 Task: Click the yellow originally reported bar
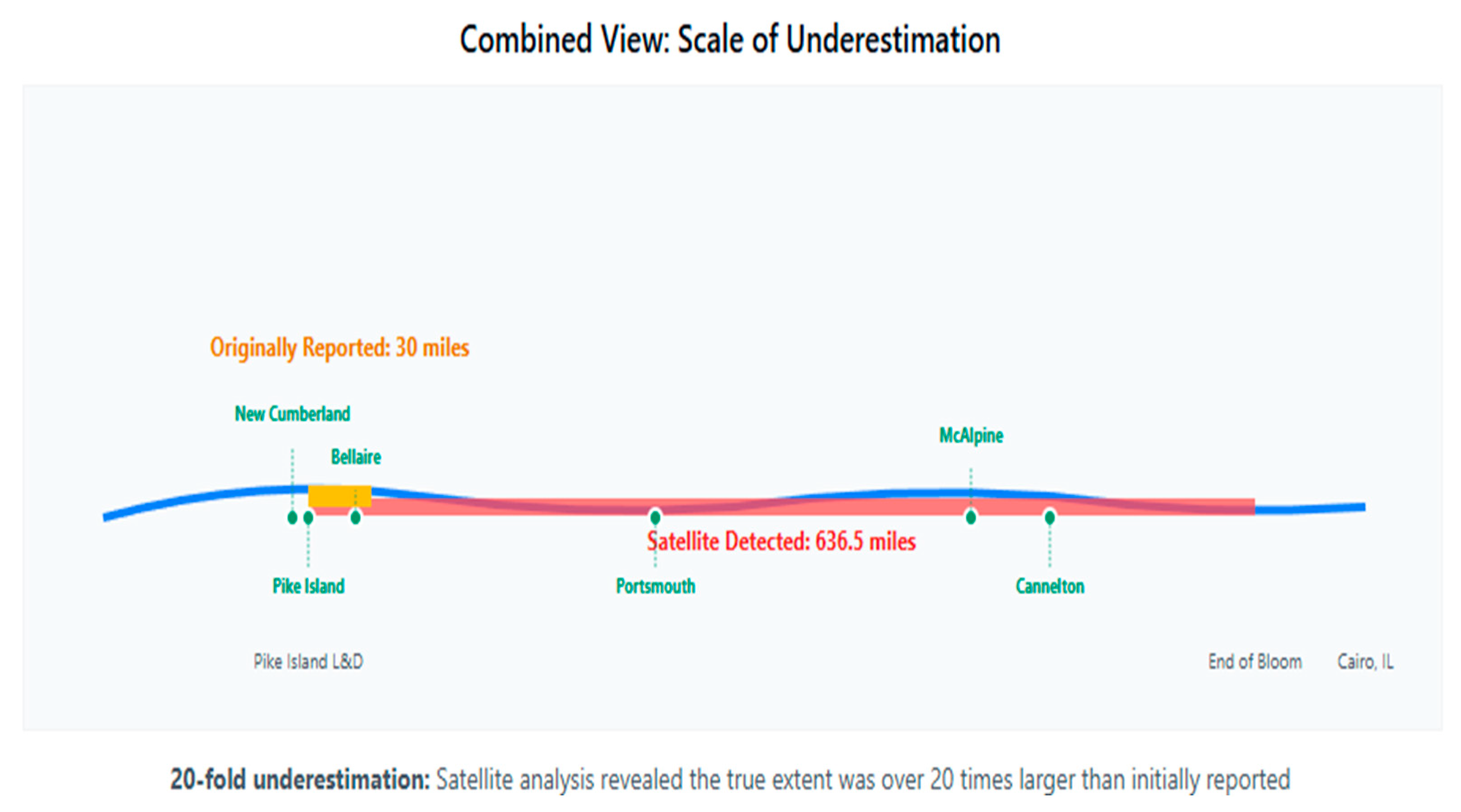339,495
